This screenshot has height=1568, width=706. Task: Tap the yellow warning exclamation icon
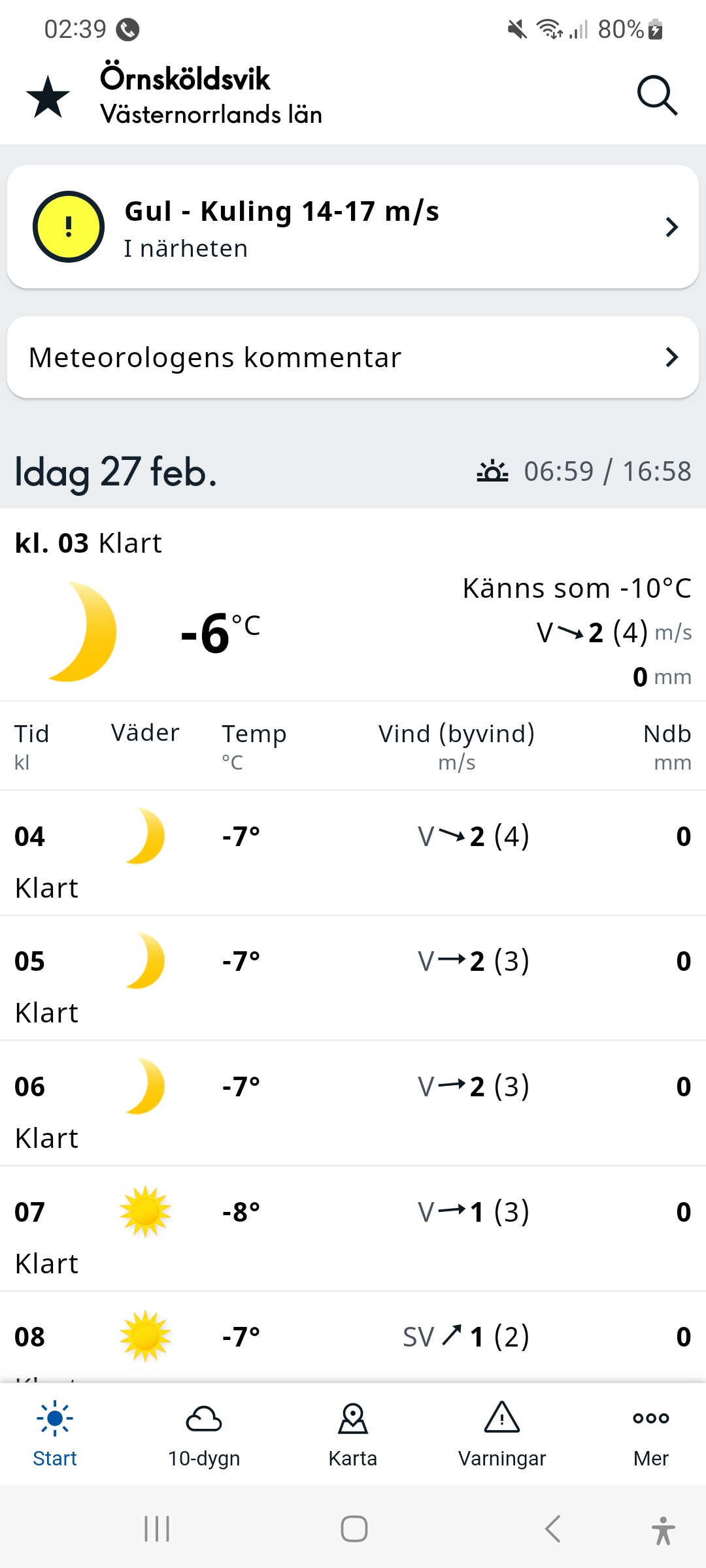click(69, 227)
